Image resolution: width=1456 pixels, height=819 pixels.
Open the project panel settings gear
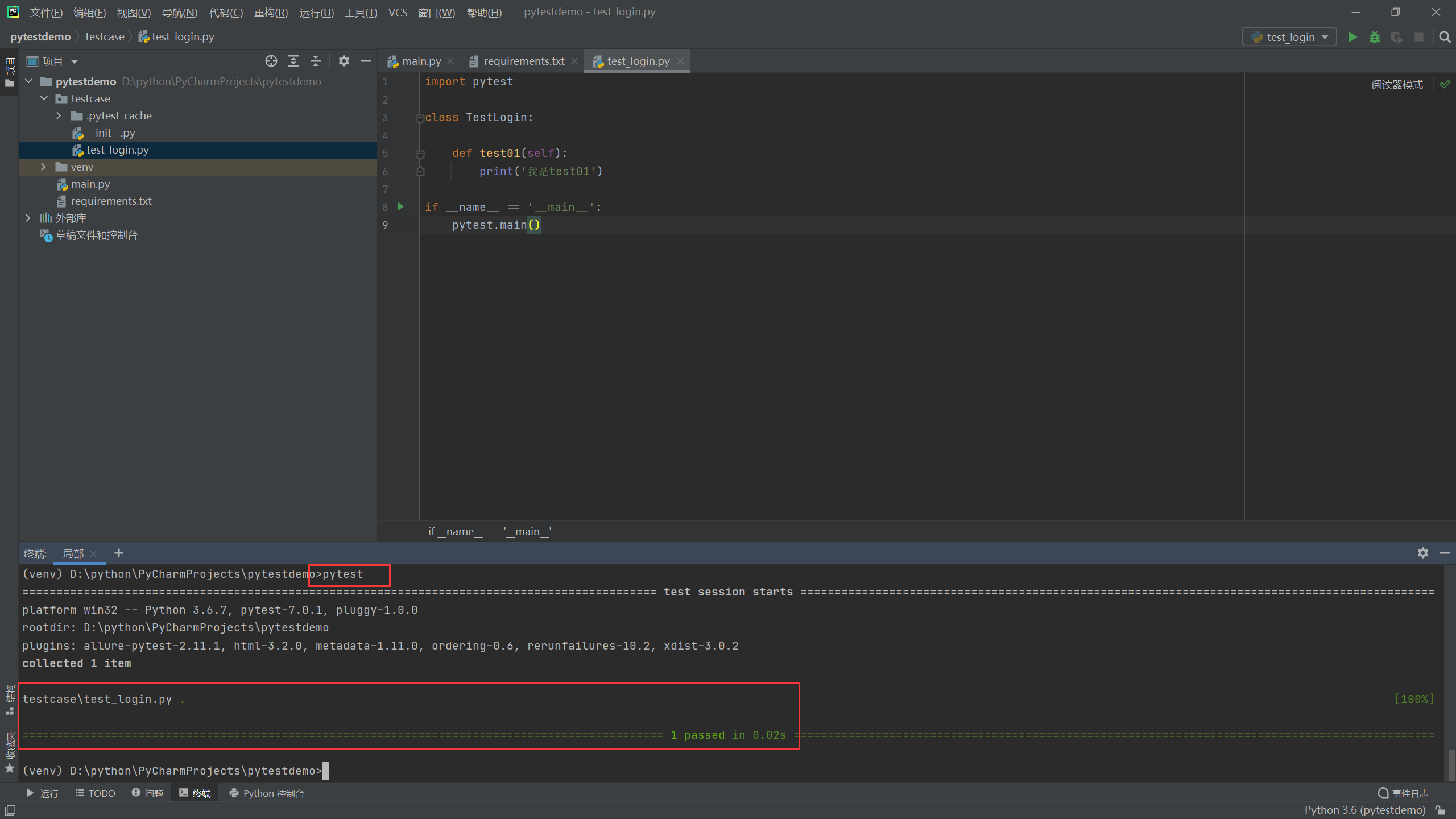[x=344, y=61]
